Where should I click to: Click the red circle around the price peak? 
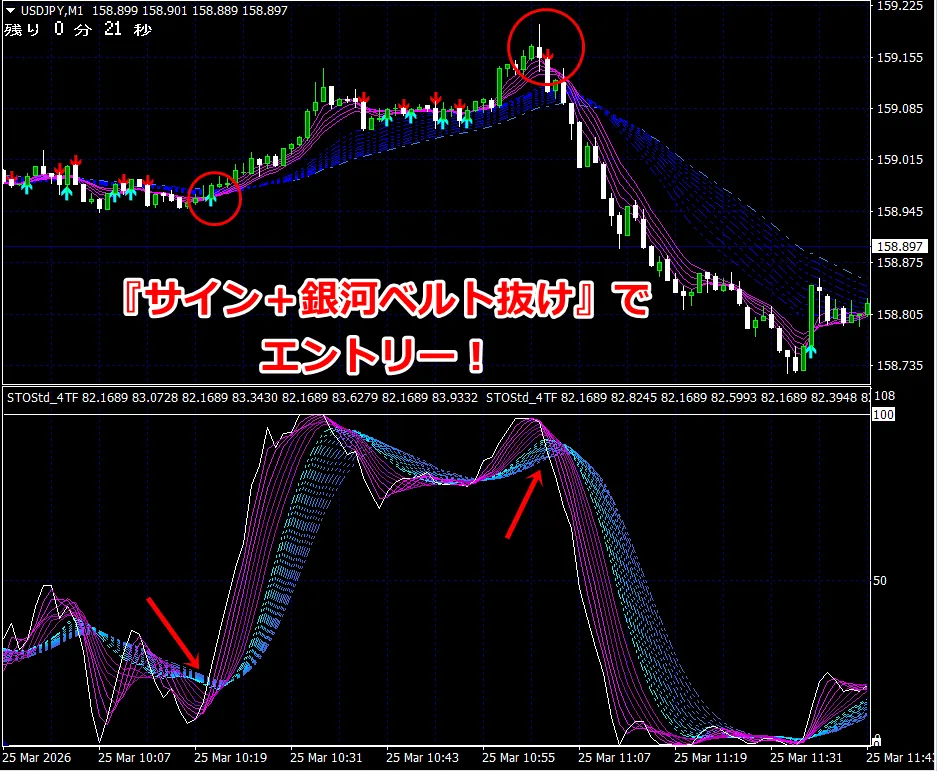pyautogui.click(x=545, y=48)
